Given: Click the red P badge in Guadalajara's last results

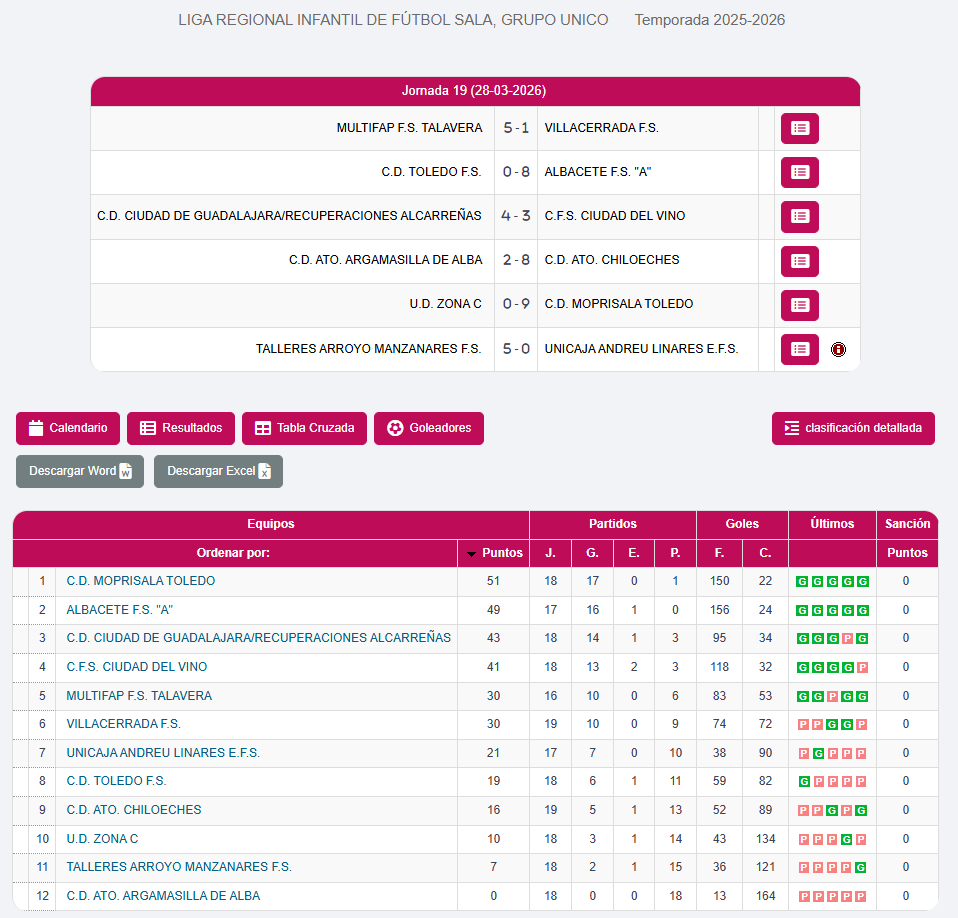Looking at the screenshot, I should 847,639.
